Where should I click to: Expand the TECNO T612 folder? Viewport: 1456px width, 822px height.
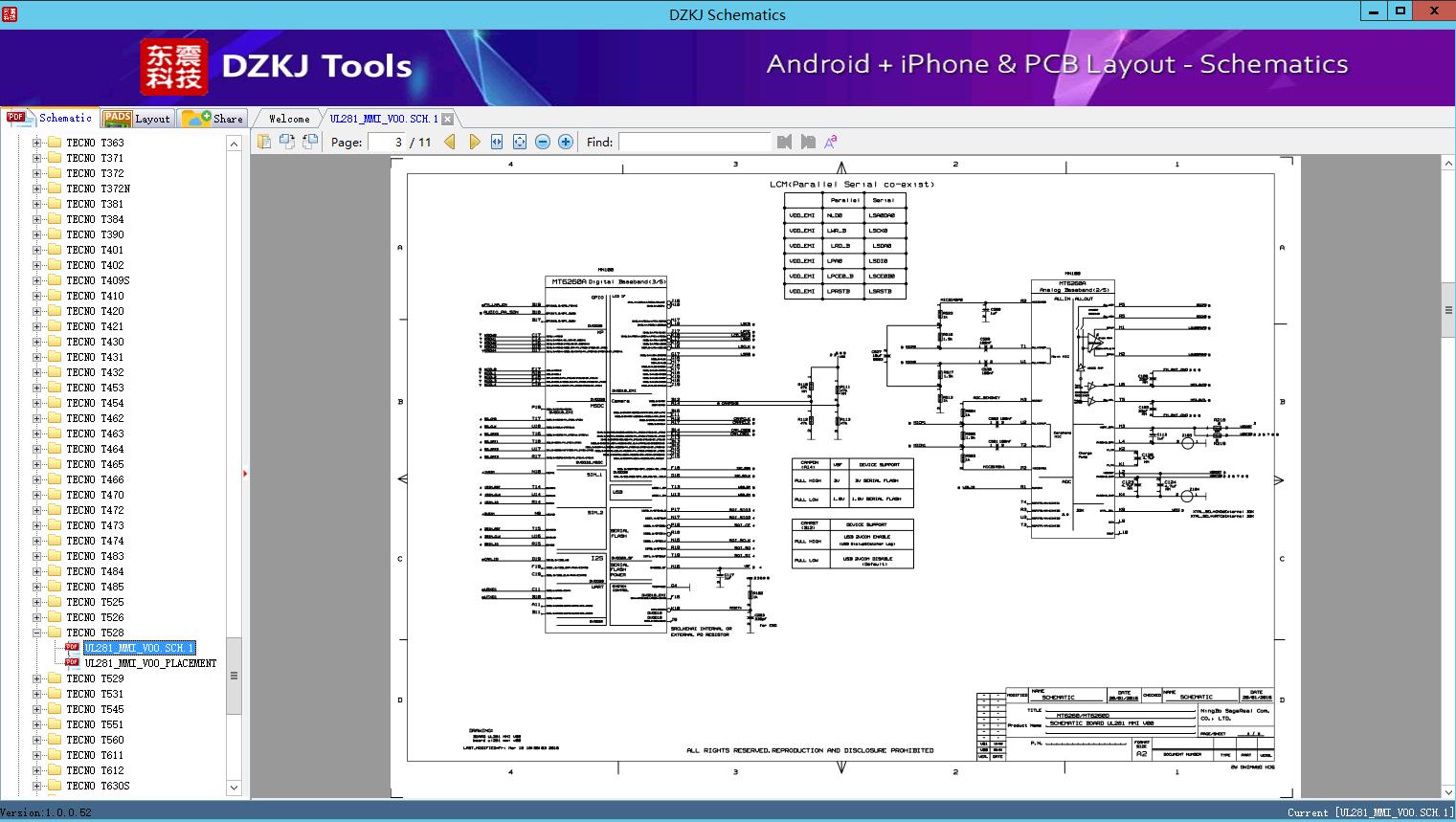[x=37, y=770]
